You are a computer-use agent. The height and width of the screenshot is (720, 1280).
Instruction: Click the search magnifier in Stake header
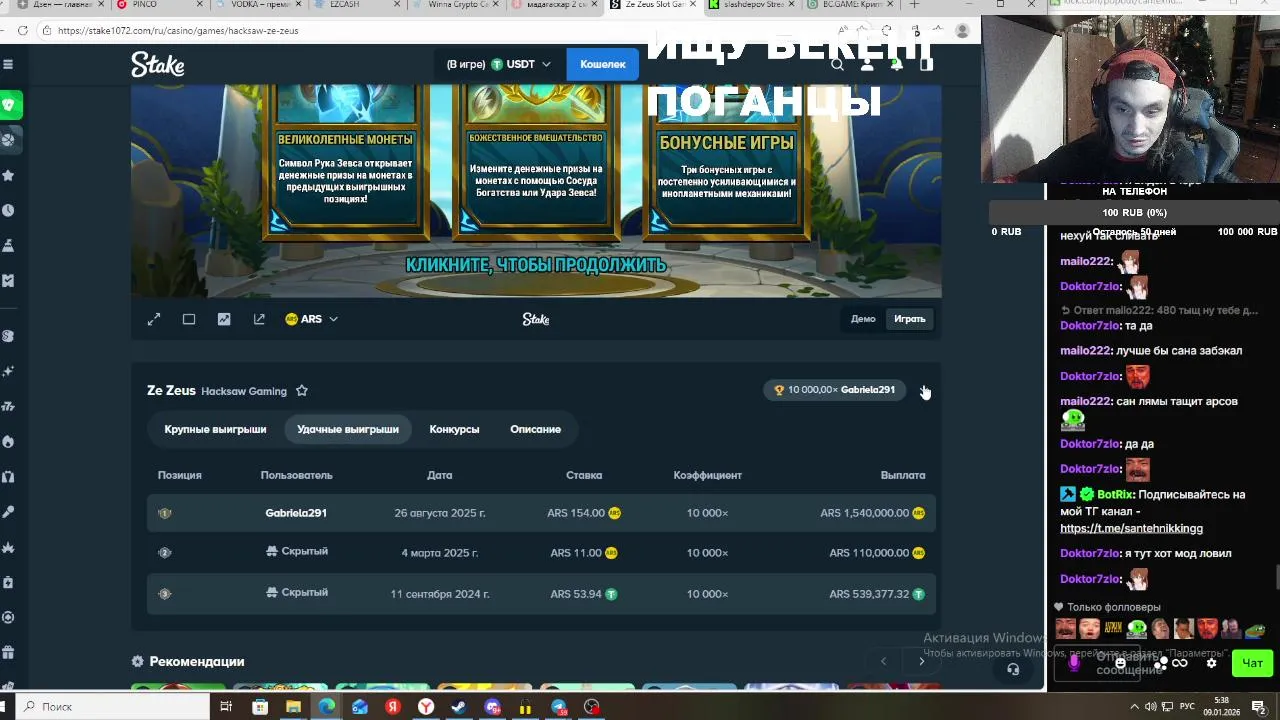[837, 64]
